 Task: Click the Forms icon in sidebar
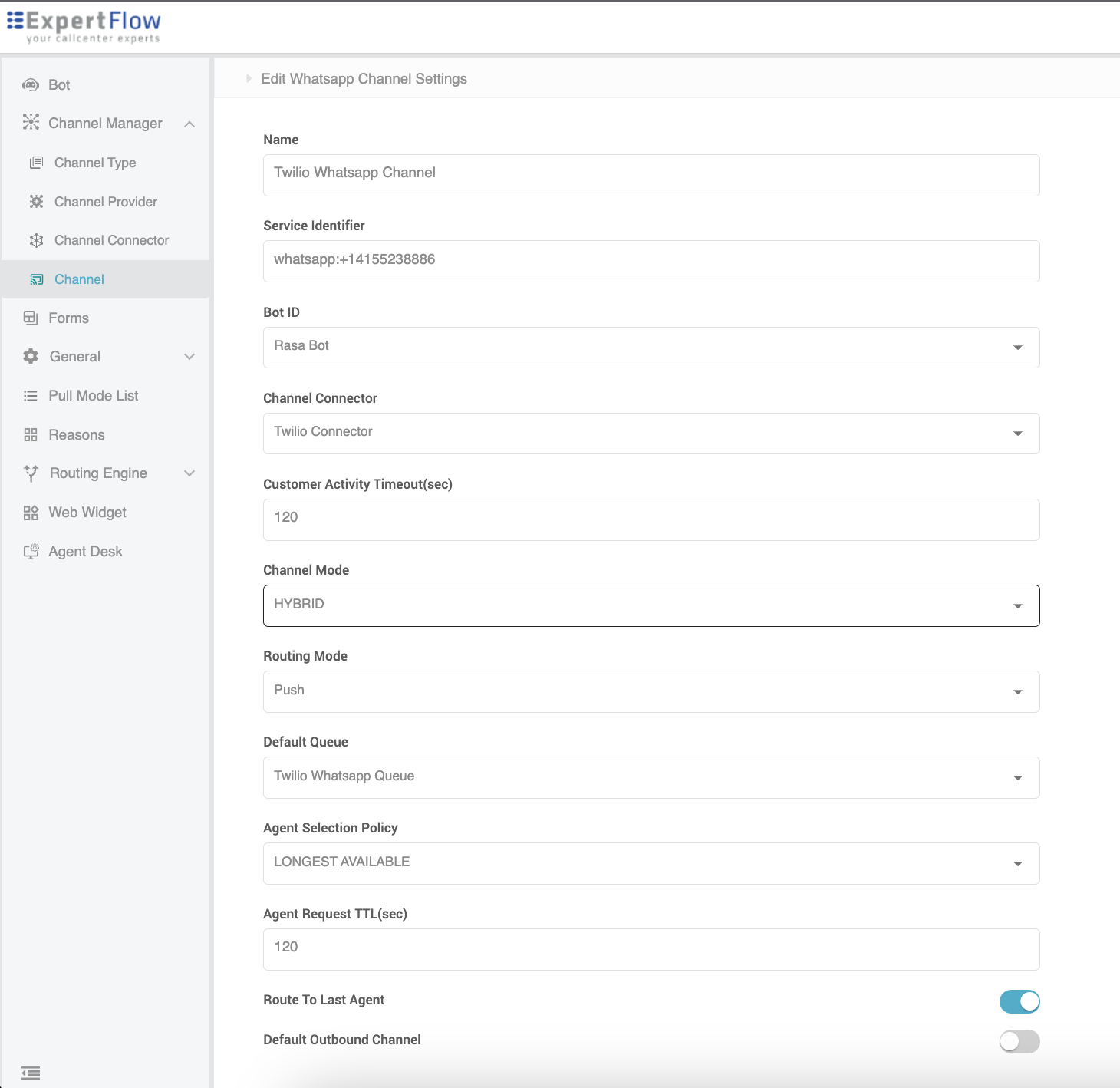[31, 318]
